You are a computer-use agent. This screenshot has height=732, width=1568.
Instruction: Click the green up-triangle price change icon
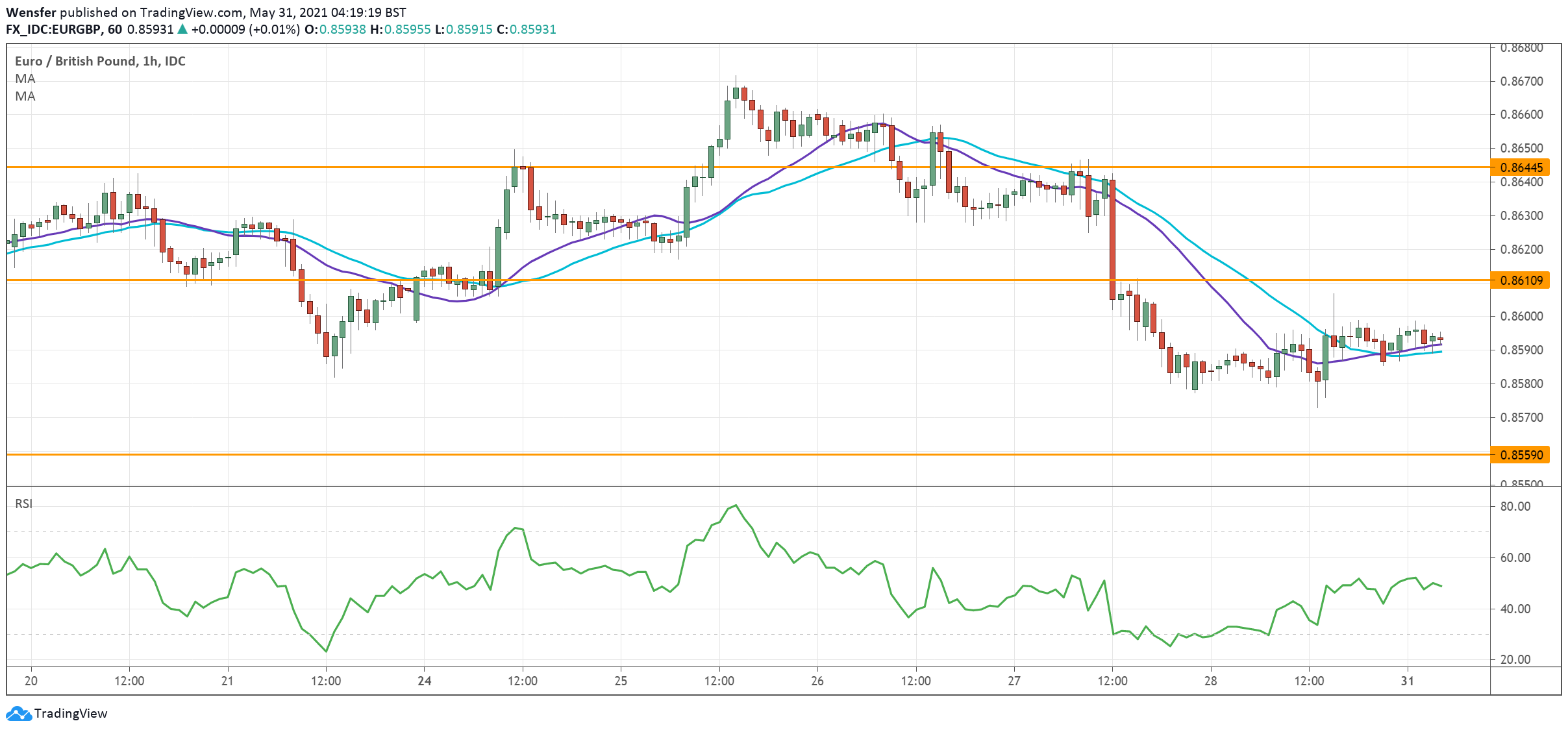(x=182, y=29)
